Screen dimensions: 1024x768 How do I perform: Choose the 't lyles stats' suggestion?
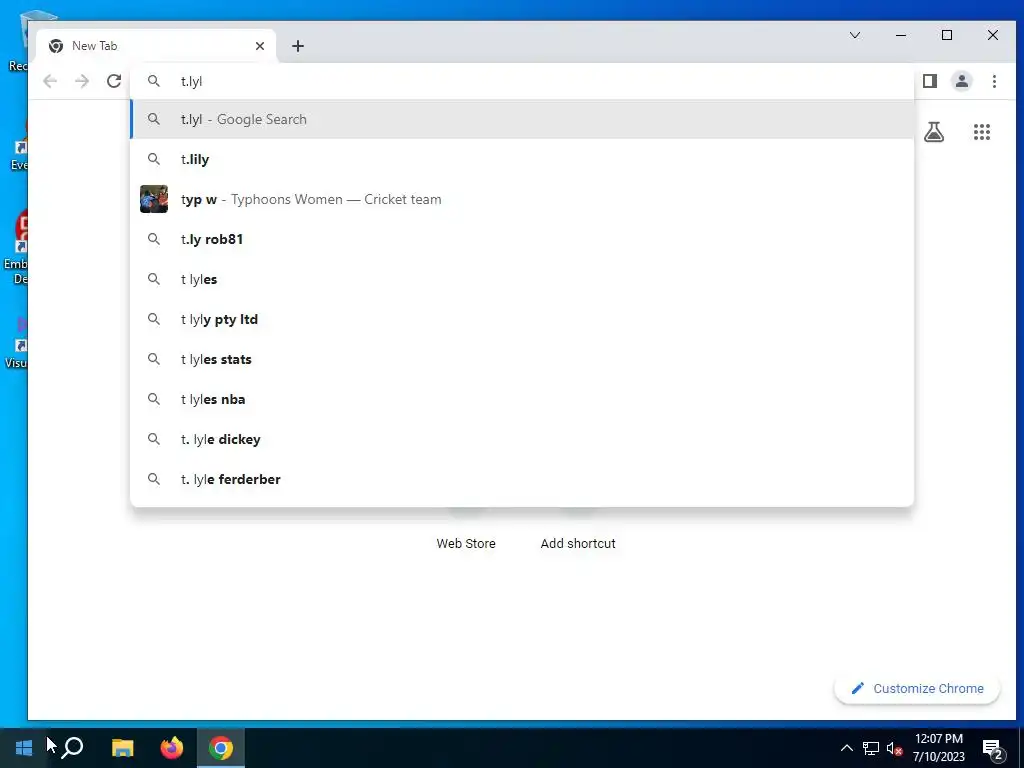point(522,359)
